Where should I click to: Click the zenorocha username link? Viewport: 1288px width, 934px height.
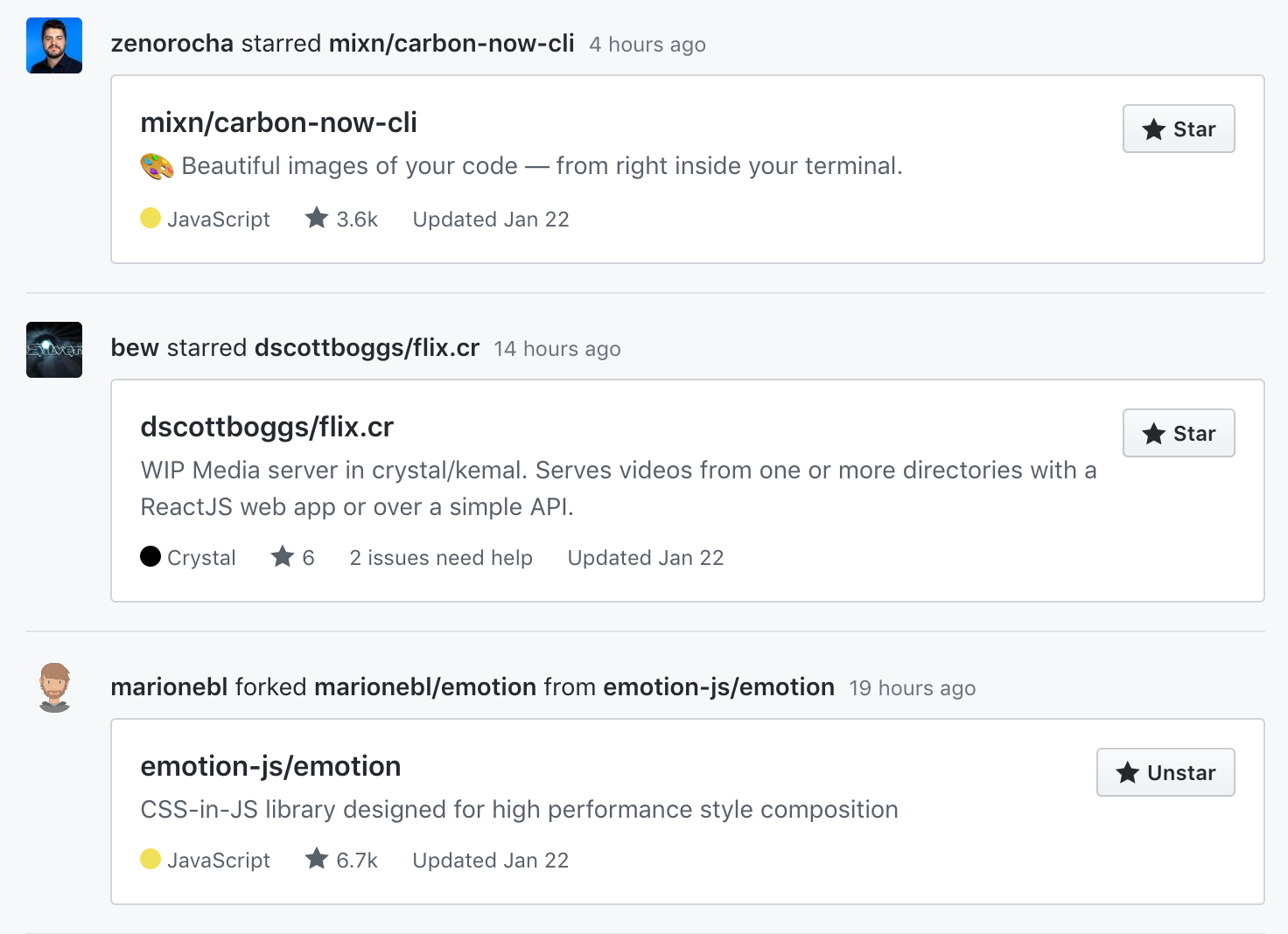(x=172, y=44)
